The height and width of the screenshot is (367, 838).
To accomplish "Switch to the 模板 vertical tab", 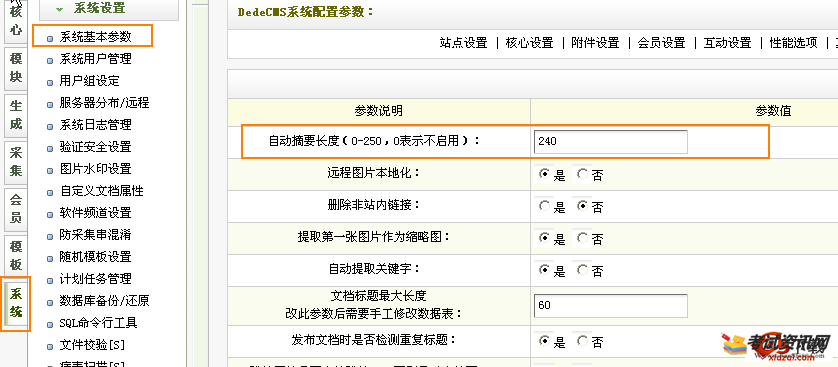I will click(x=16, y=256).
